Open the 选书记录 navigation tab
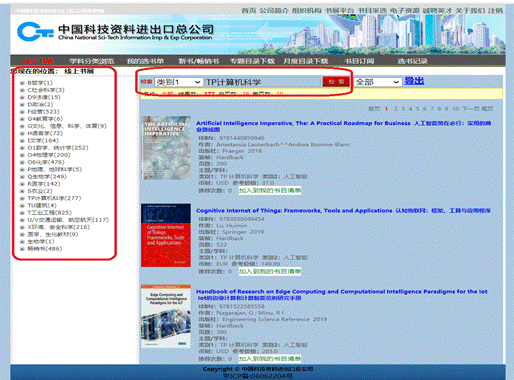Viewport: 514px width, 380px height. click(x=412, y=61)
